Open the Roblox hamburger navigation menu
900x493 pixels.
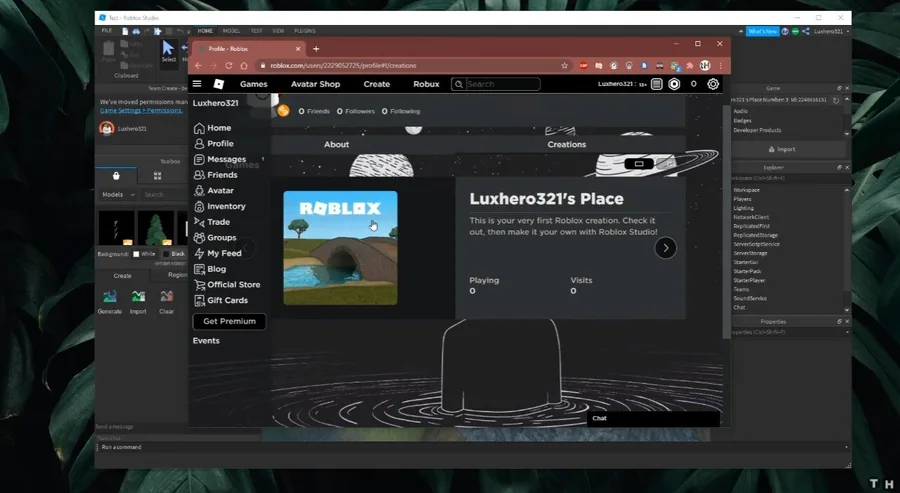(x=197, y=84)
